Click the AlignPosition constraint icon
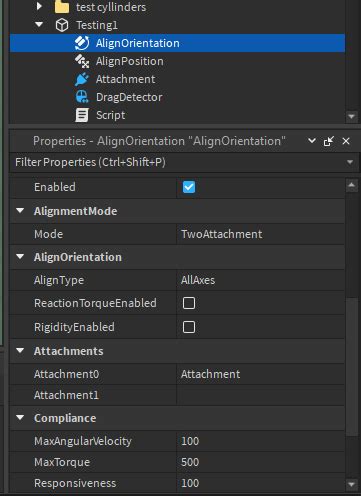 82,61
